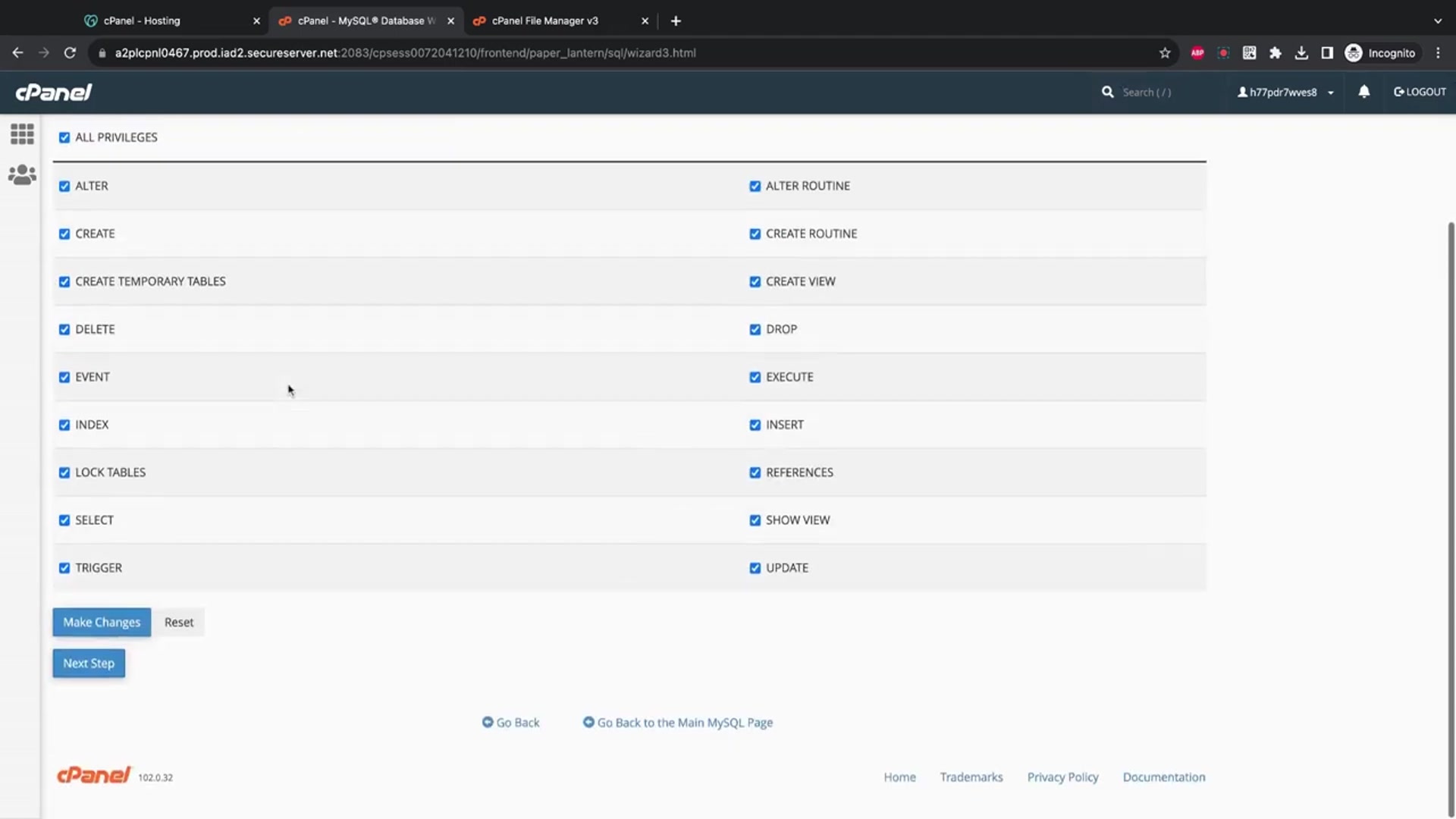Toggle the browser side panel icon
The width and height of the screenshot is (1456, 819).
(1327, 53)
